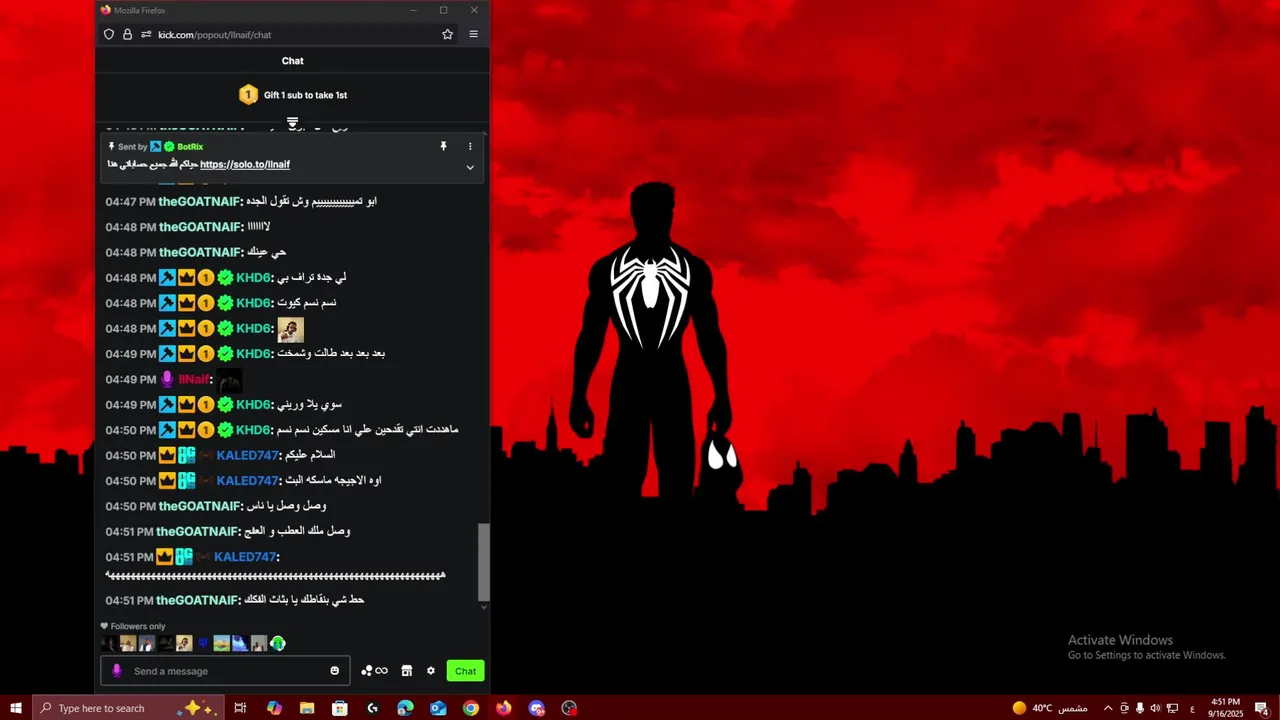
Task: Bookmark this page with the star icon
Action: [x=447, y=34]
